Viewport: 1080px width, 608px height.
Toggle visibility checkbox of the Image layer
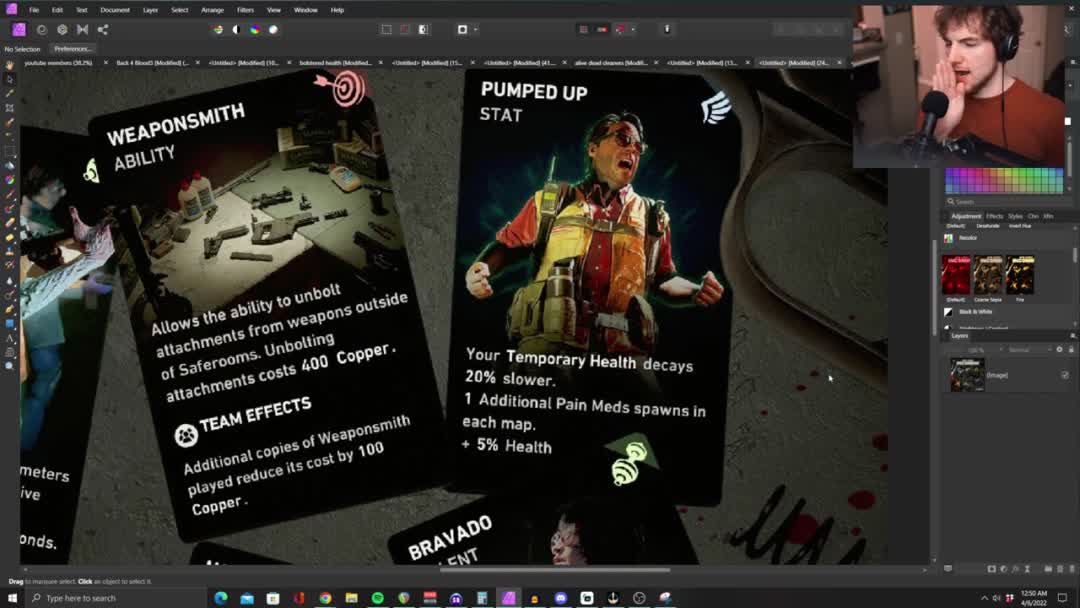(1064, 375)
